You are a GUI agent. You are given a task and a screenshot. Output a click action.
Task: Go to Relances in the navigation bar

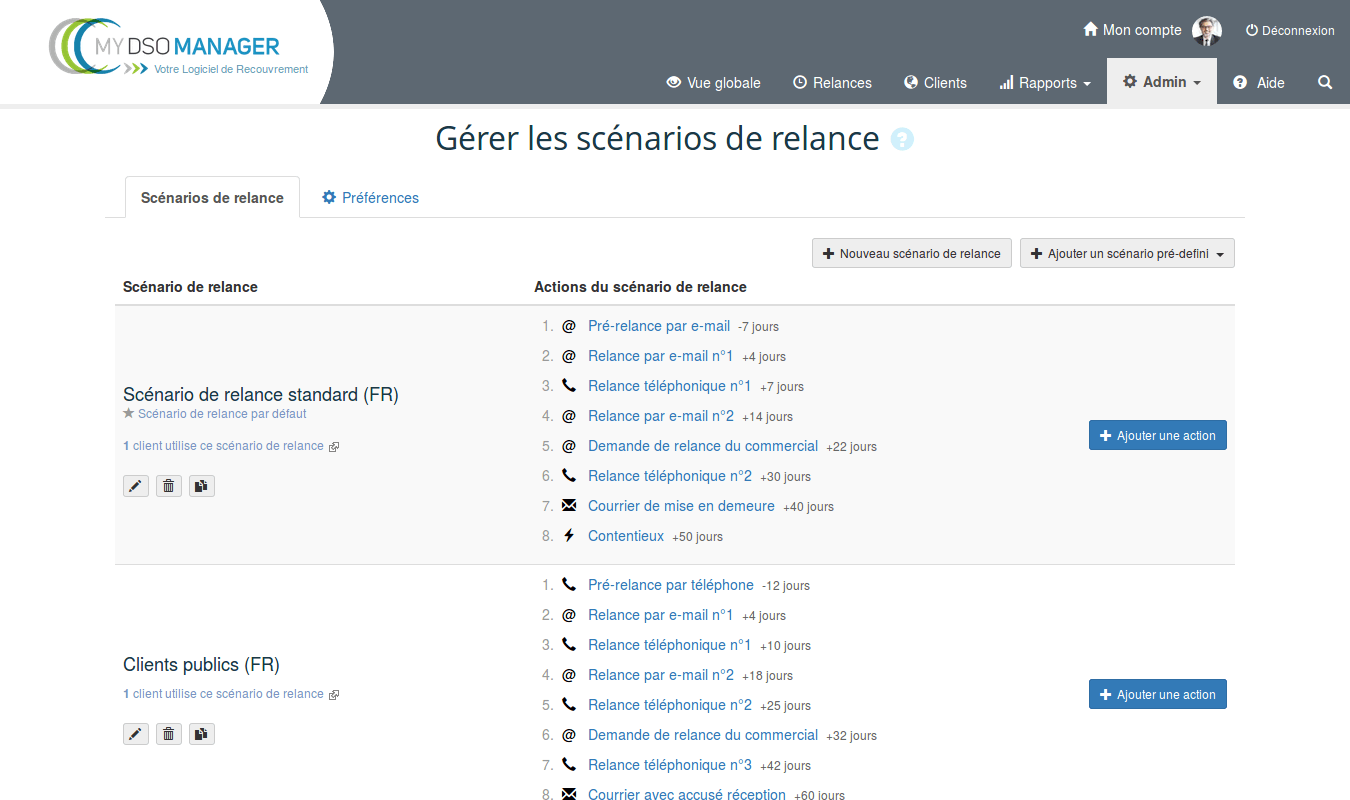(x=832, y=83)
